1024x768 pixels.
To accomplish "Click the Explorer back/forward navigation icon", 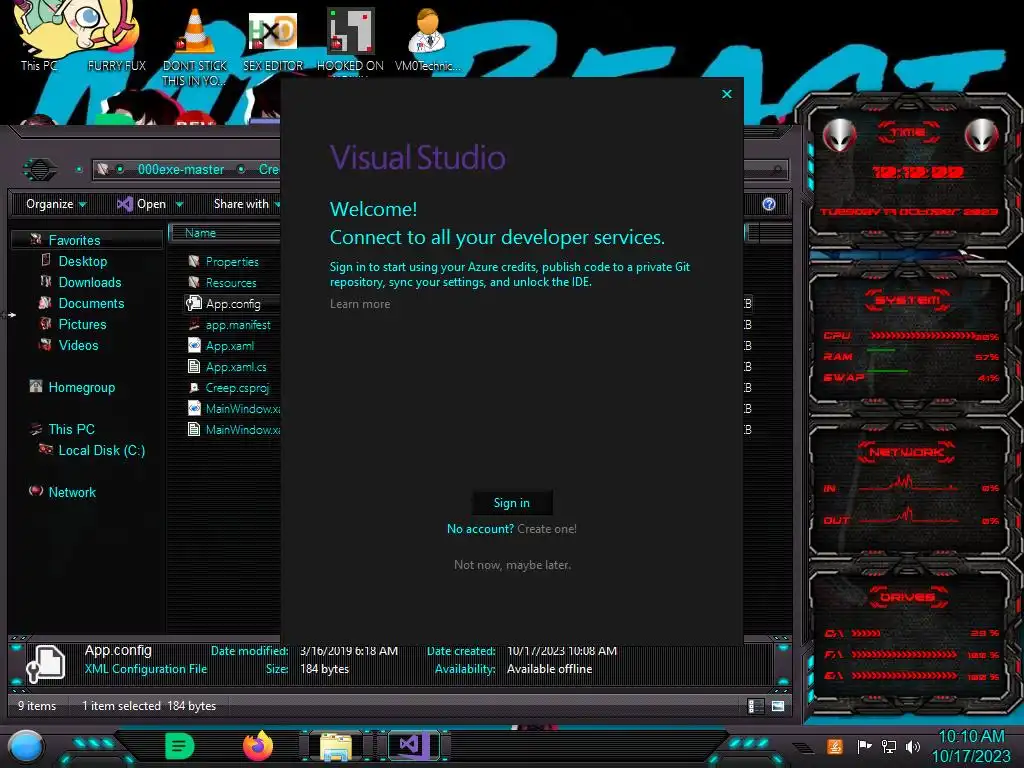I will click(40, 170).
